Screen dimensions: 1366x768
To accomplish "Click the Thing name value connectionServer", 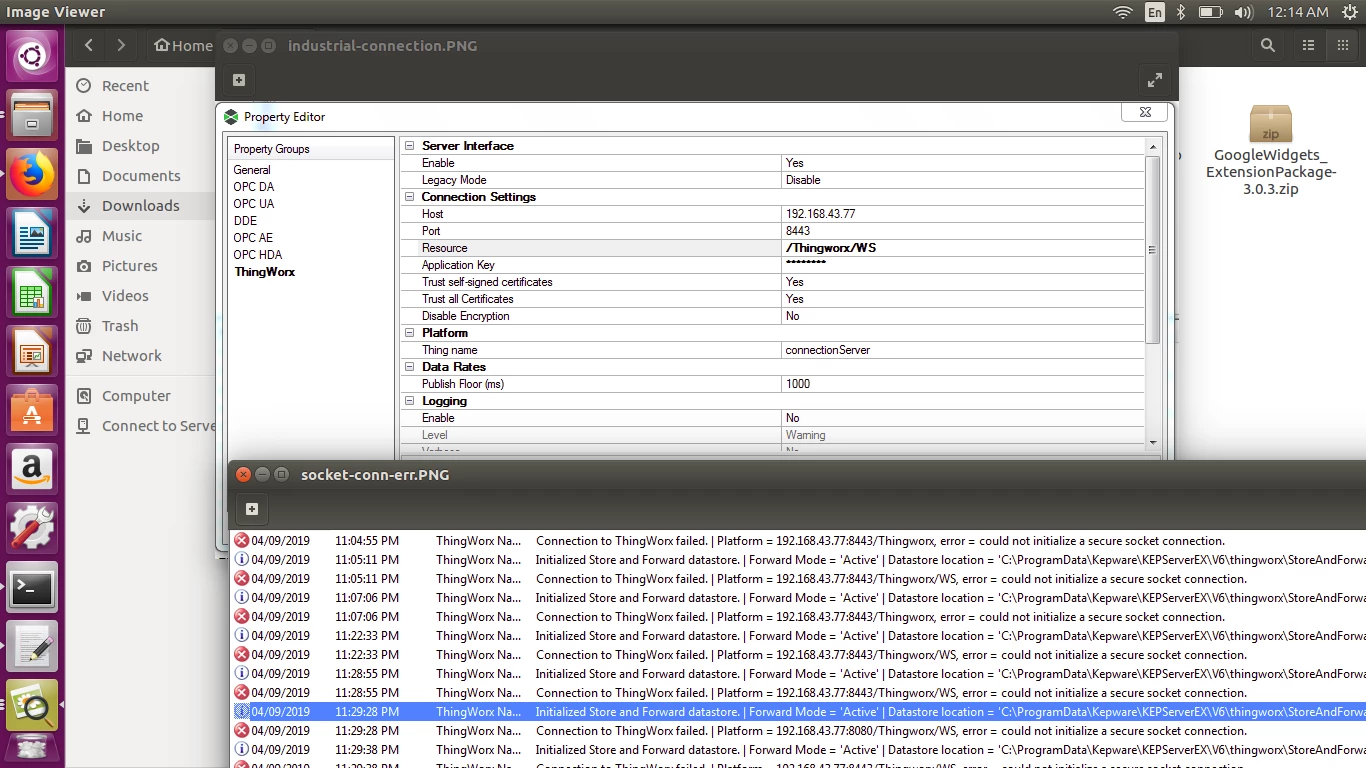I will tap(828, 350).
